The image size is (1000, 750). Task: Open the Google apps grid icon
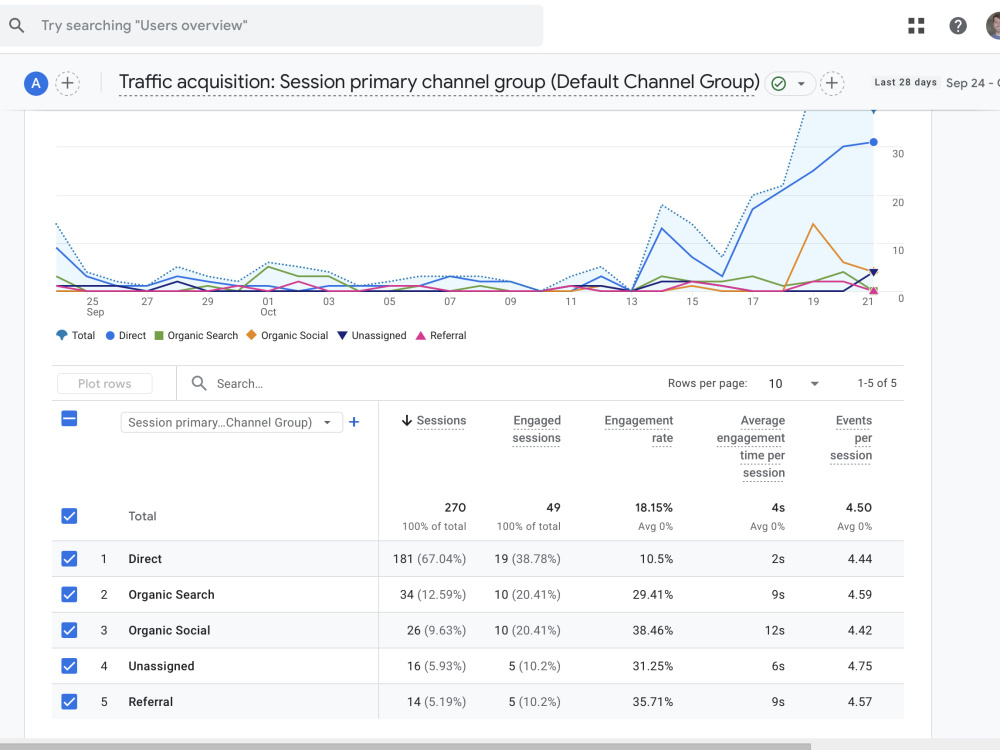916,26
